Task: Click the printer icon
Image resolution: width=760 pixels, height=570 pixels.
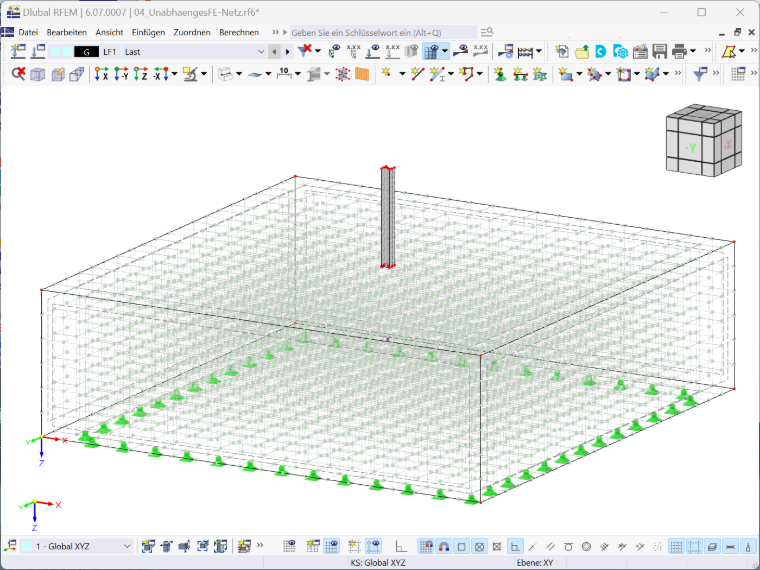Action: tap(680, 51)
